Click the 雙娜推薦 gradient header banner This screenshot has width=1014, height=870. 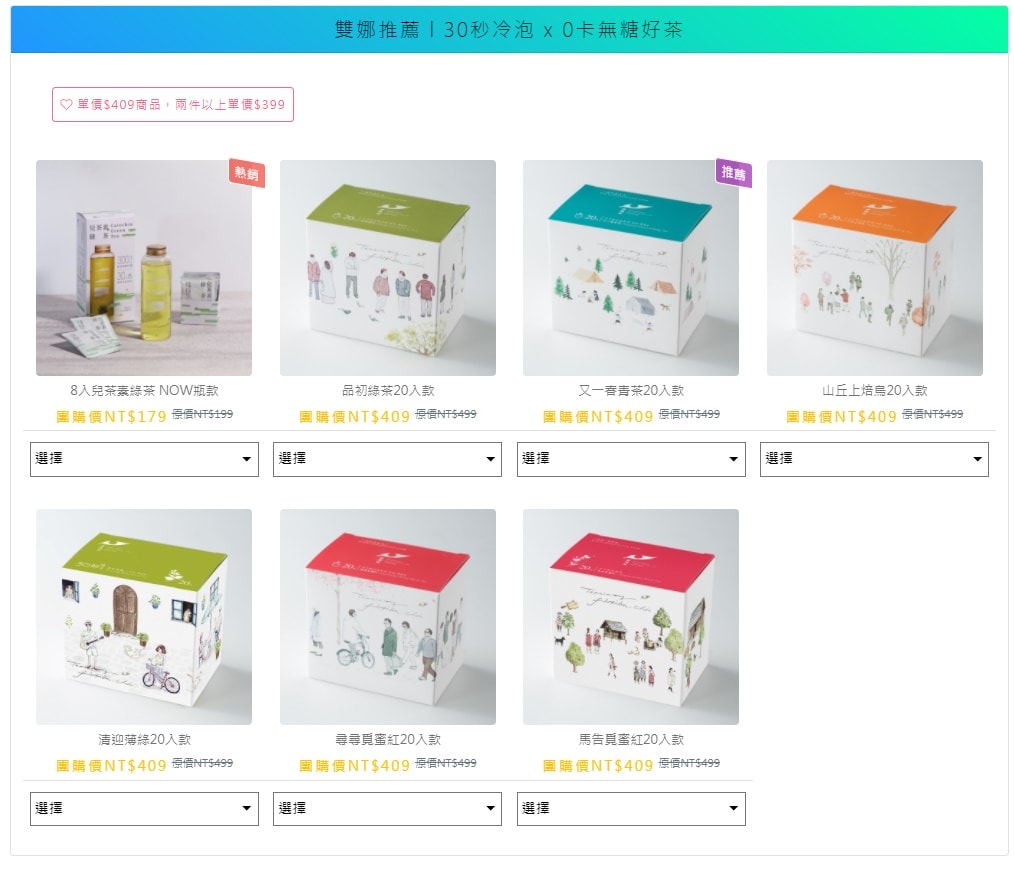(509, 29)
